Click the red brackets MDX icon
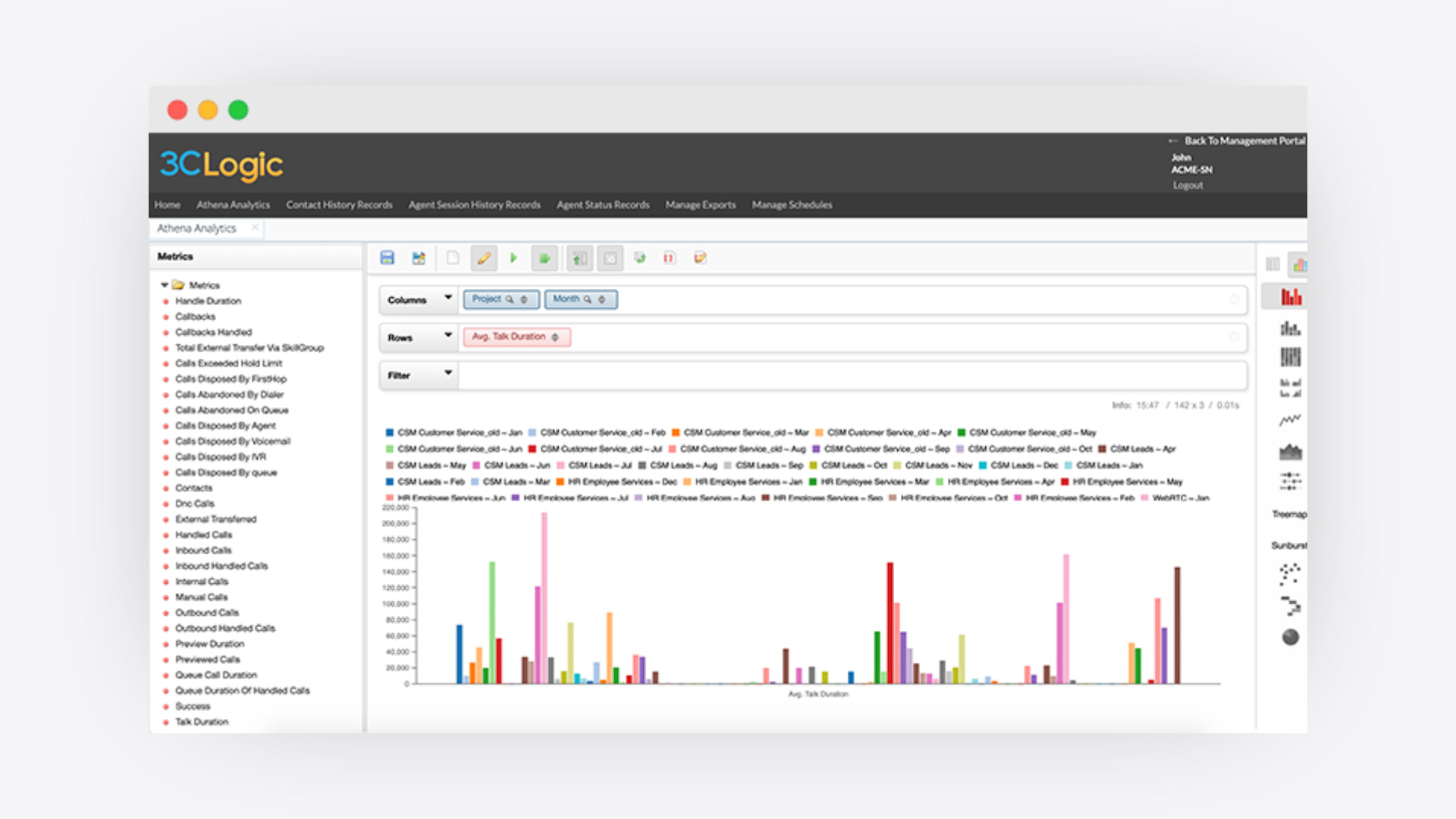 click(669, 258)
